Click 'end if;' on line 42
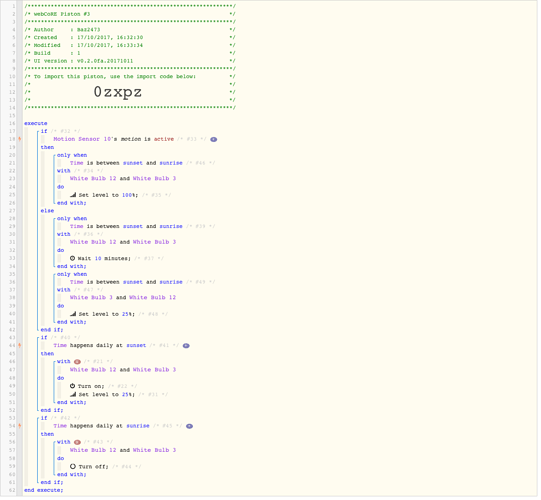 click(52, 331)
